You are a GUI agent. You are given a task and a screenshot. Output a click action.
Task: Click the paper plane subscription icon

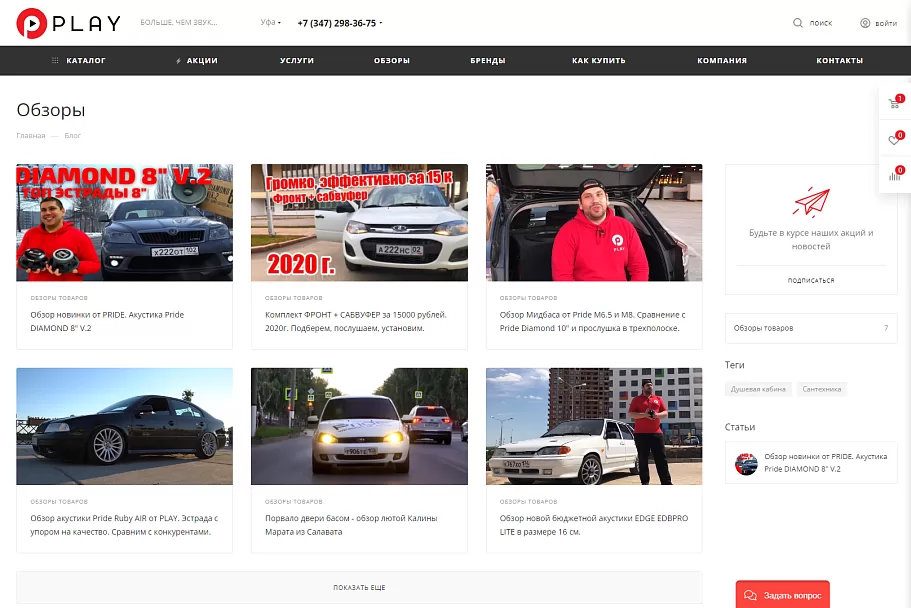pyautogui.click(x=811, y=202)
